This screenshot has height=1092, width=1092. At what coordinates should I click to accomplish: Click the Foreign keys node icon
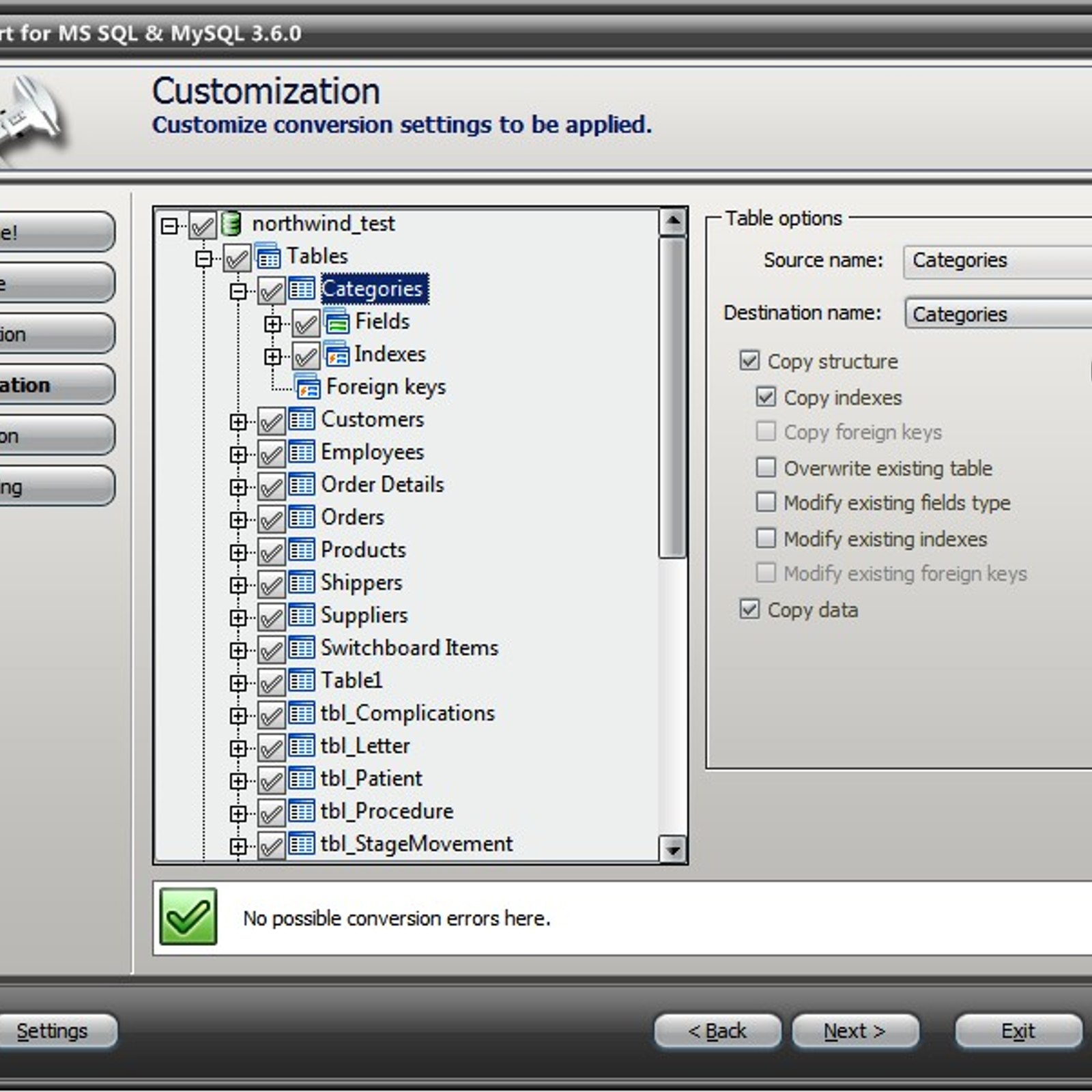point(307,387)
